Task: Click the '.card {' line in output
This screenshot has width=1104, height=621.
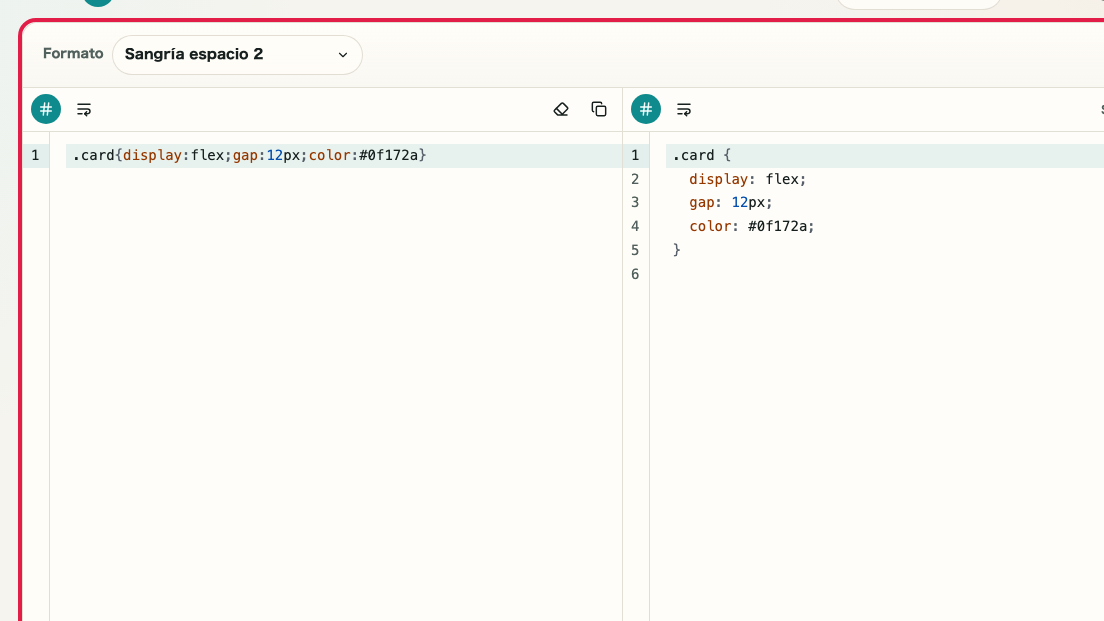Action: pyautogui.click(x=702, y=155)
